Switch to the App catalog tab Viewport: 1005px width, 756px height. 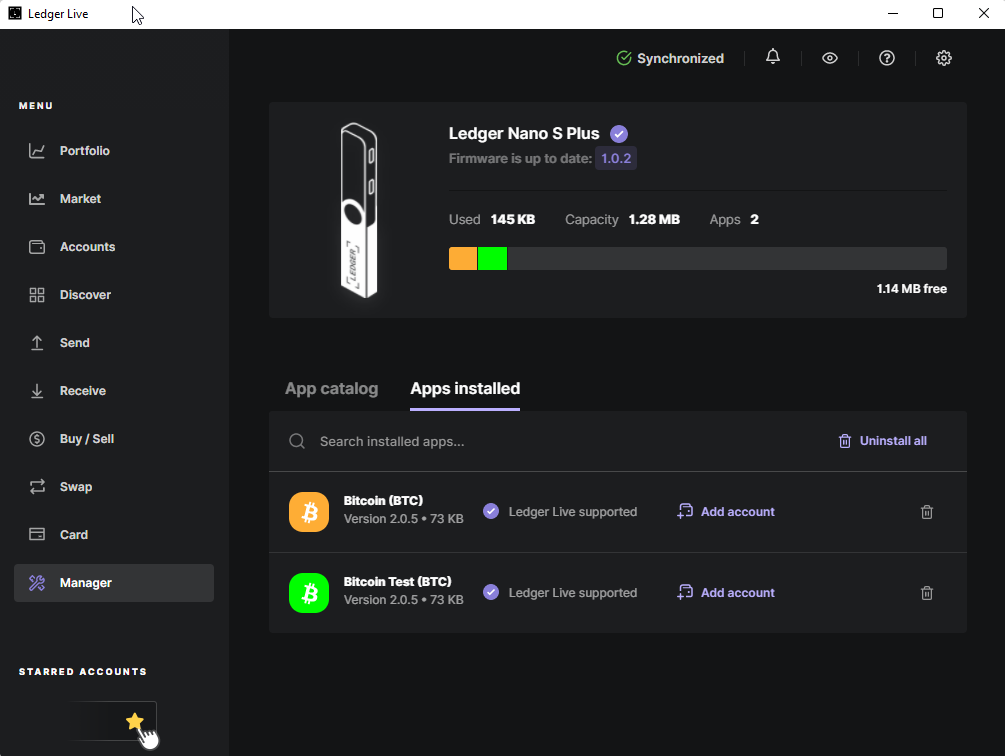click(331, 389)
